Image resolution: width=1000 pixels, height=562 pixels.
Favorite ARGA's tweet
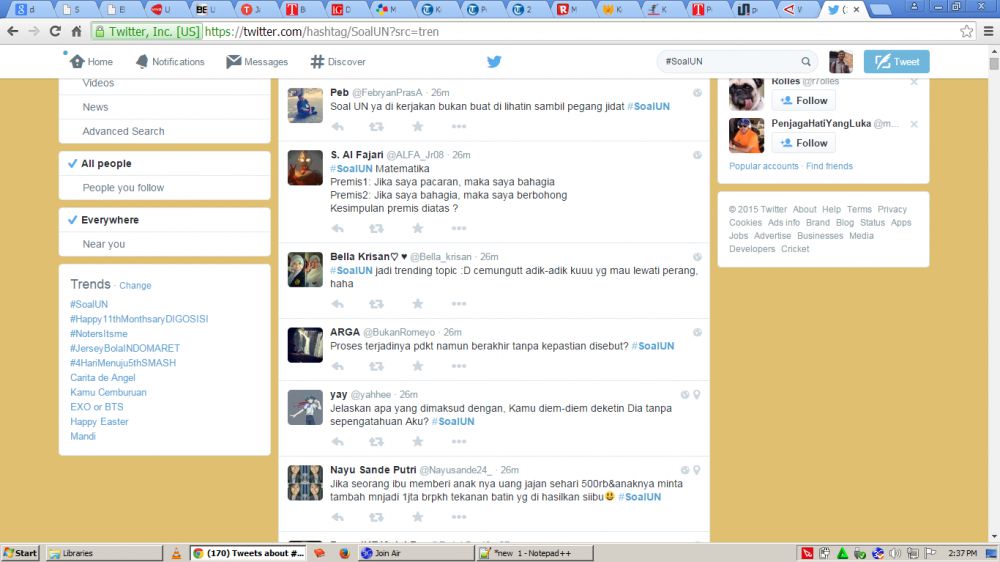(418, 366)
